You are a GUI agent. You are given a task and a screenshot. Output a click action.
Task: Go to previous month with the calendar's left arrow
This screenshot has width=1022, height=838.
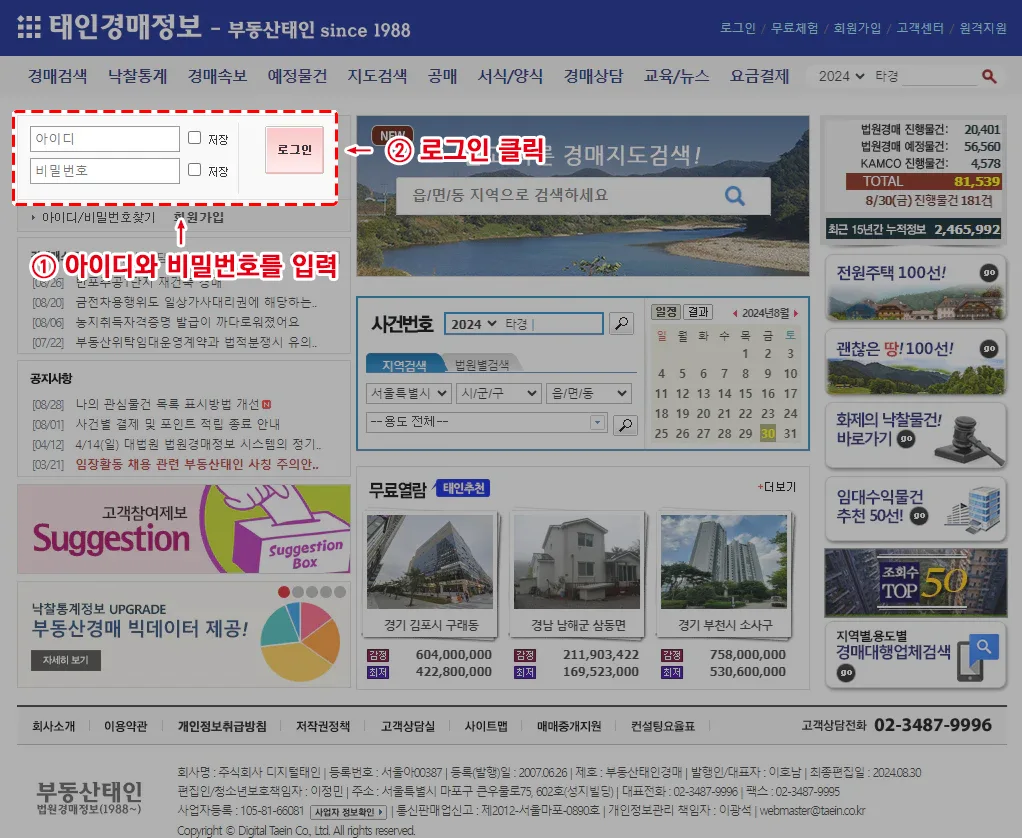click(735, 313)
